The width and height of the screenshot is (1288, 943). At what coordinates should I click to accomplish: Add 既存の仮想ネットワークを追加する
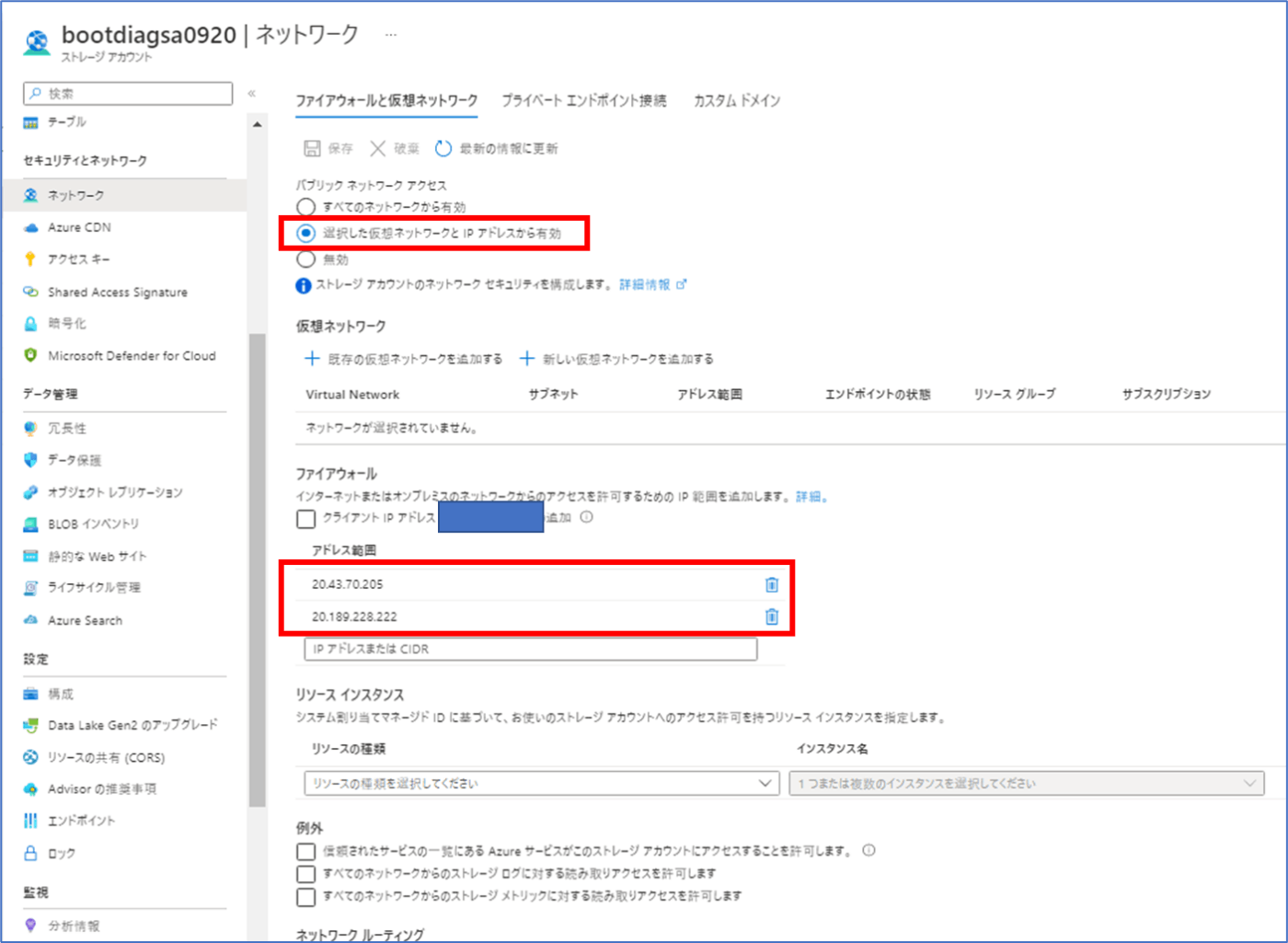tap(403, 359)
